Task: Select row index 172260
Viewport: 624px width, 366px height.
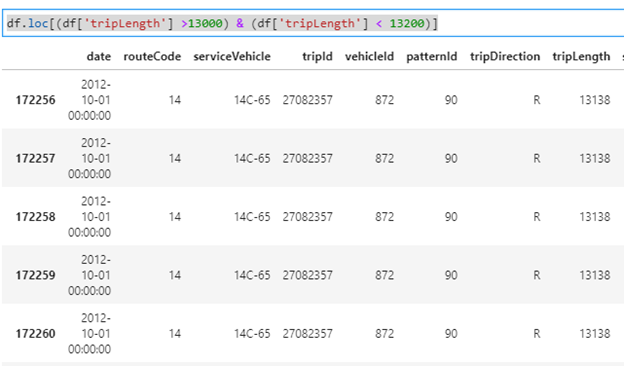Action: 35,333
